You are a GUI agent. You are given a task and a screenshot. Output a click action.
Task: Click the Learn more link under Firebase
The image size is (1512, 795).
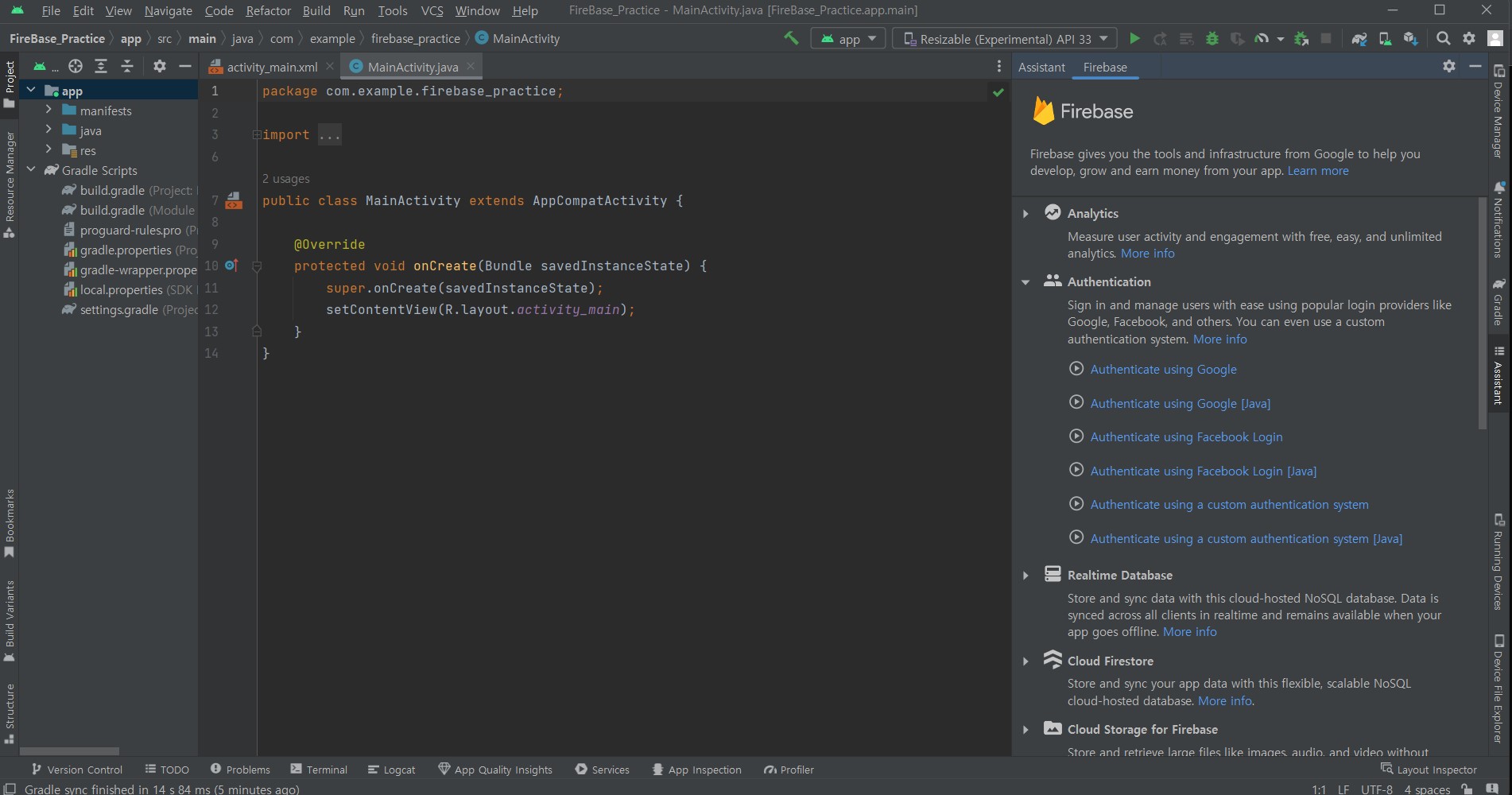click(1317, 171)
